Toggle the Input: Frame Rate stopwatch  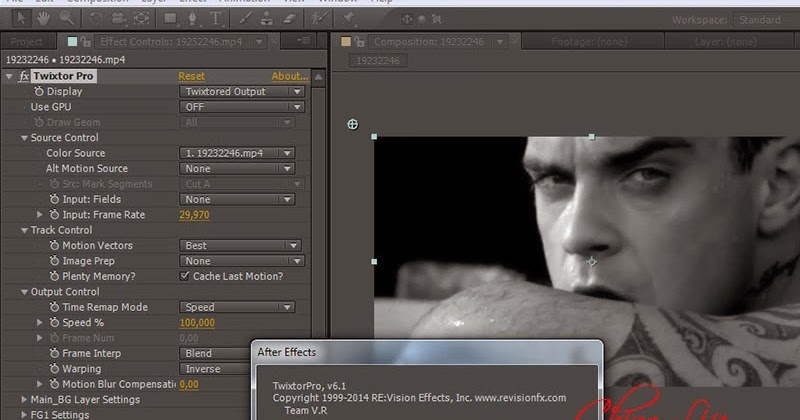tap(55, 214)
